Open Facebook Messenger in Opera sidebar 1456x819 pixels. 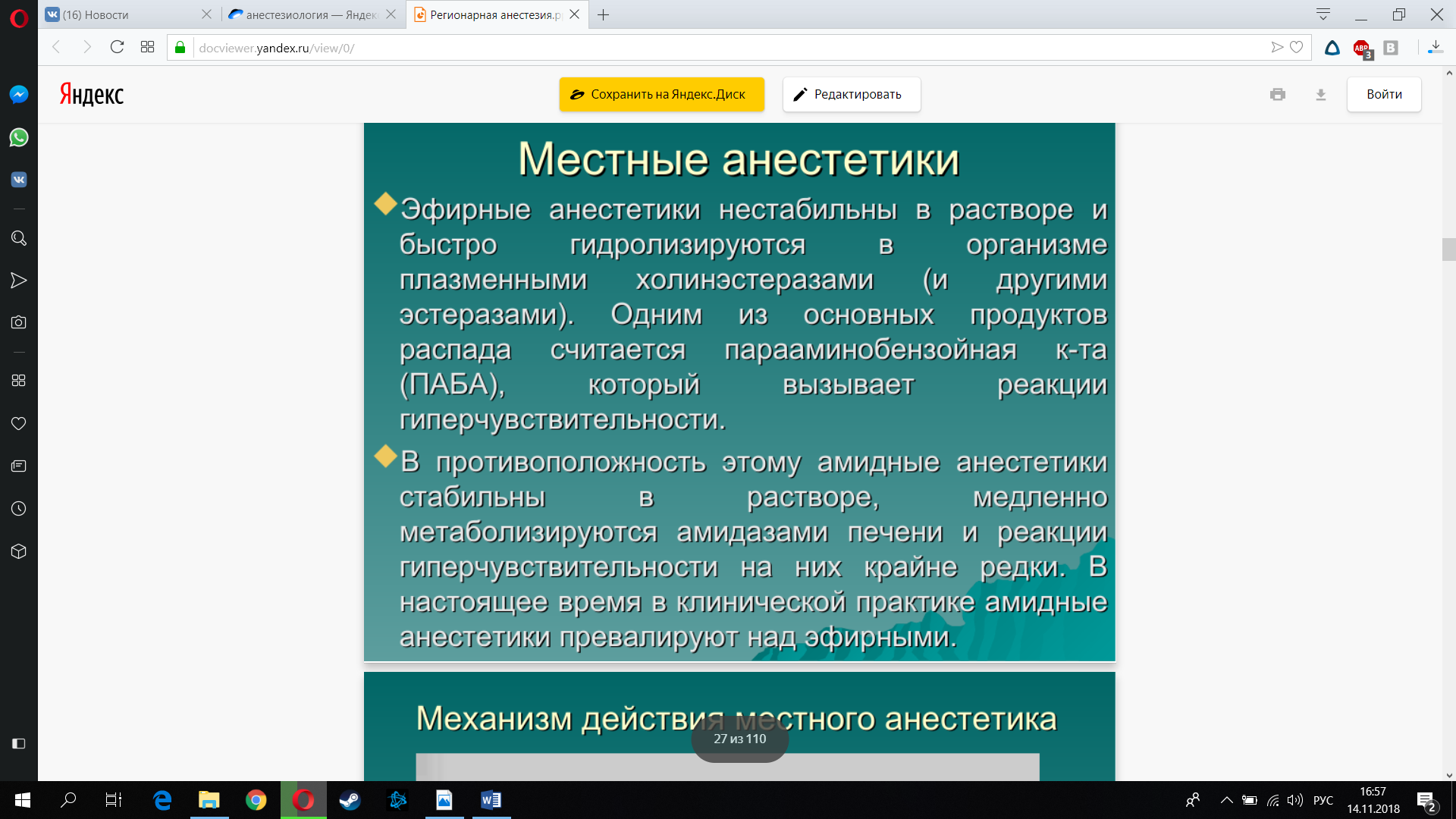coord(19,94)
